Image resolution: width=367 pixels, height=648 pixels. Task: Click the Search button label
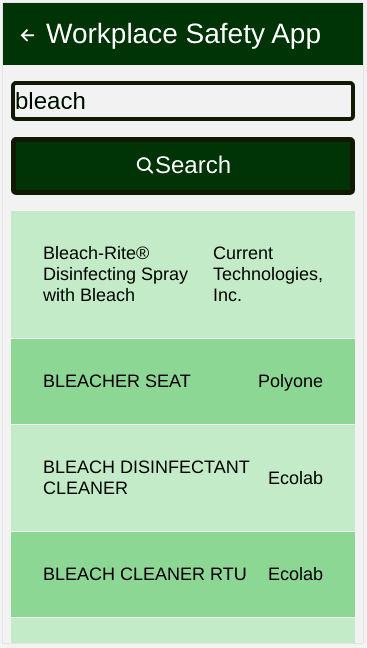[193, 165]
